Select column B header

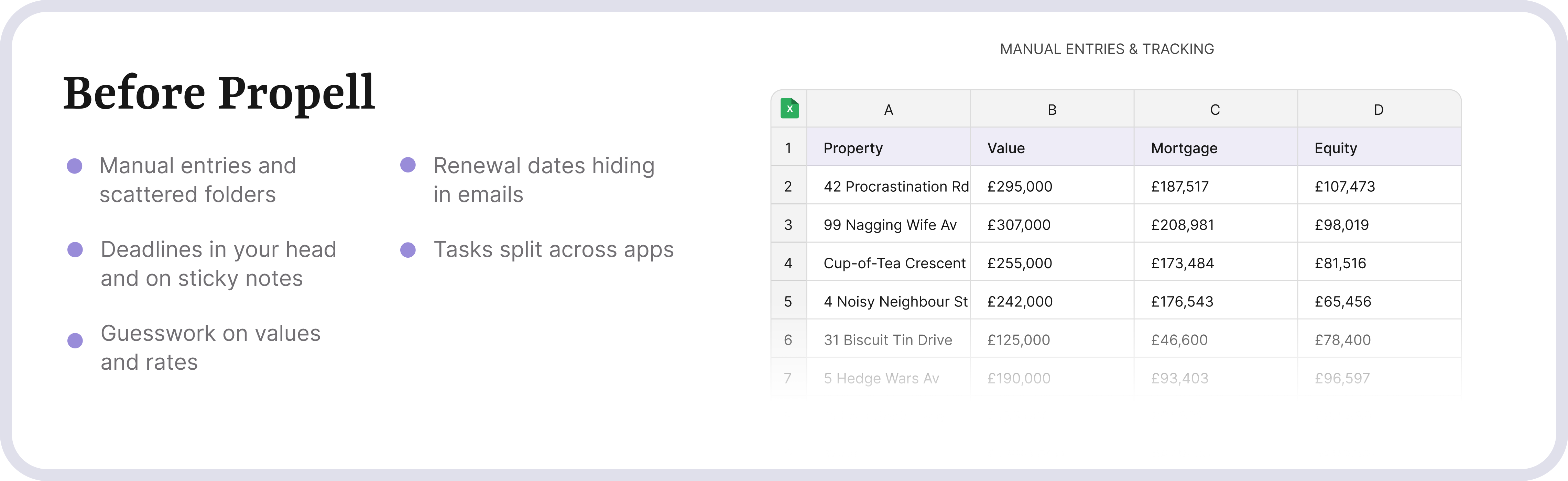point(1051,110)
